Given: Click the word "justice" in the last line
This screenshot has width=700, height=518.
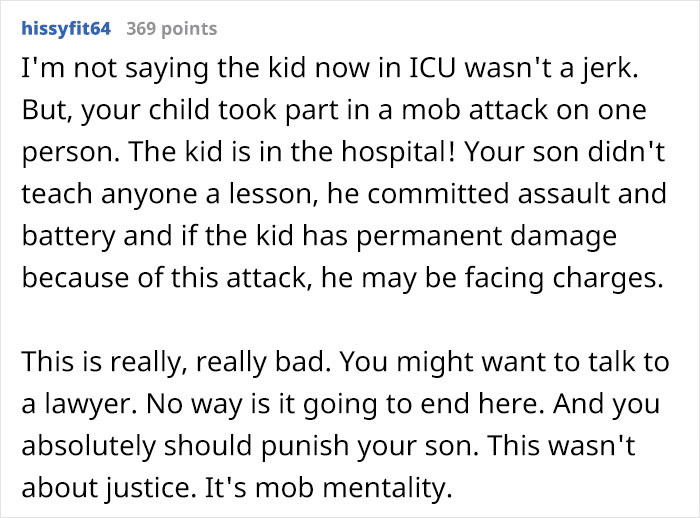Looking at the screenshot, I should click(x=148, y=489).
